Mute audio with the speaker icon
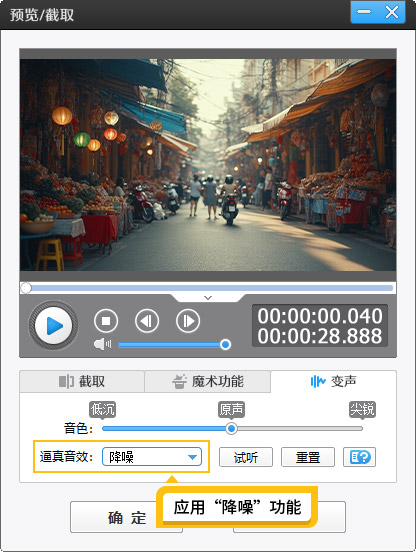The image size is (416, 552). pos(102,344)
